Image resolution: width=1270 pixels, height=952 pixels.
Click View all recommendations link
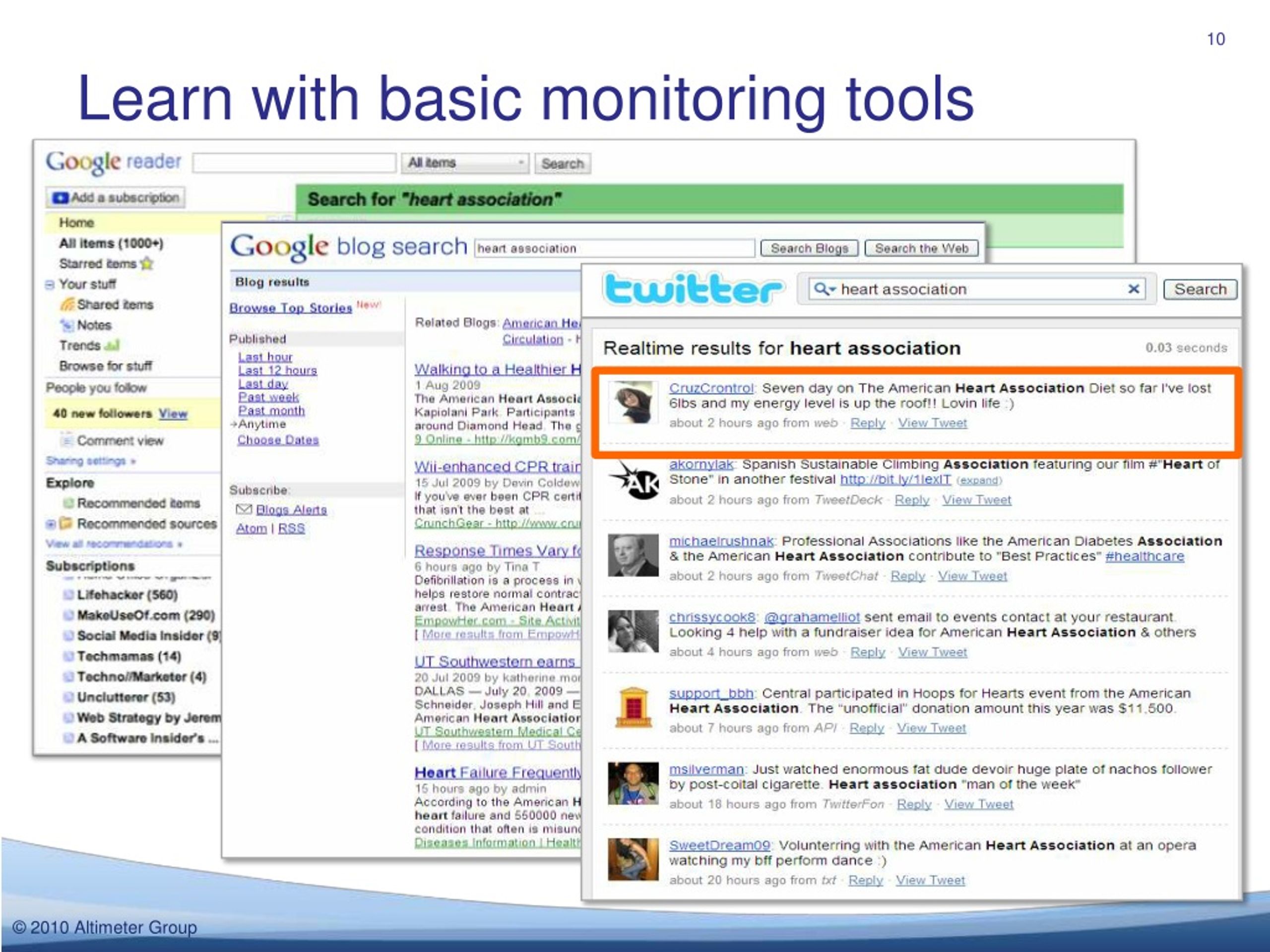(114, 543)
